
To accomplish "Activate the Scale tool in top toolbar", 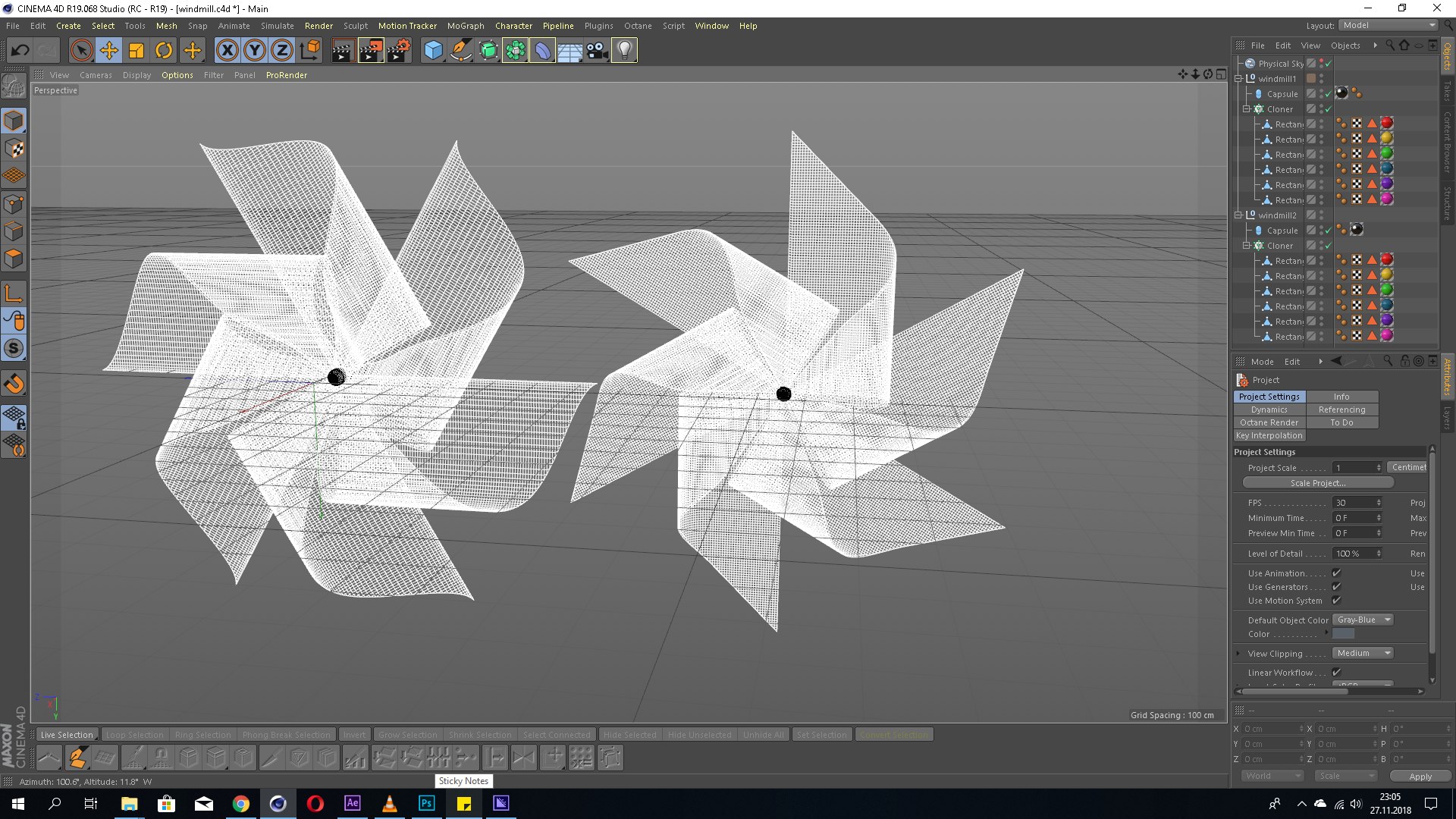I will pyautogui.click(x=136, y=51).
